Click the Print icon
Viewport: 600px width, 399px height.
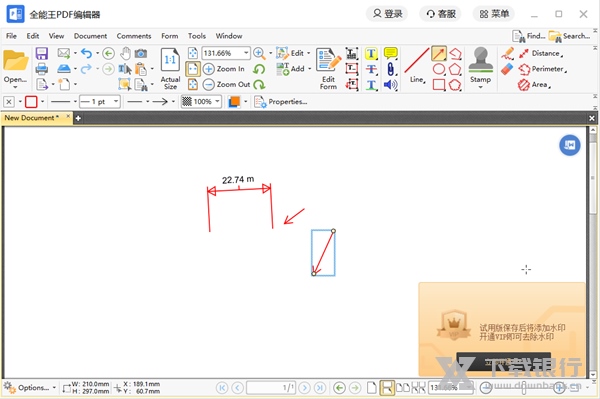(x=42, y=69)
